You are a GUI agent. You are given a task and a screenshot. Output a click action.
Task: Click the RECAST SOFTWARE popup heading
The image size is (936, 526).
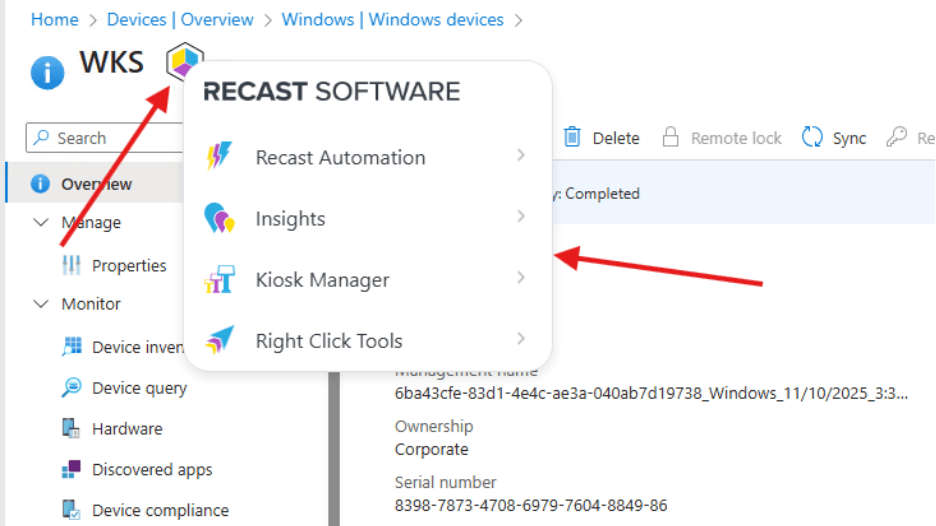(x=332, y=91)
